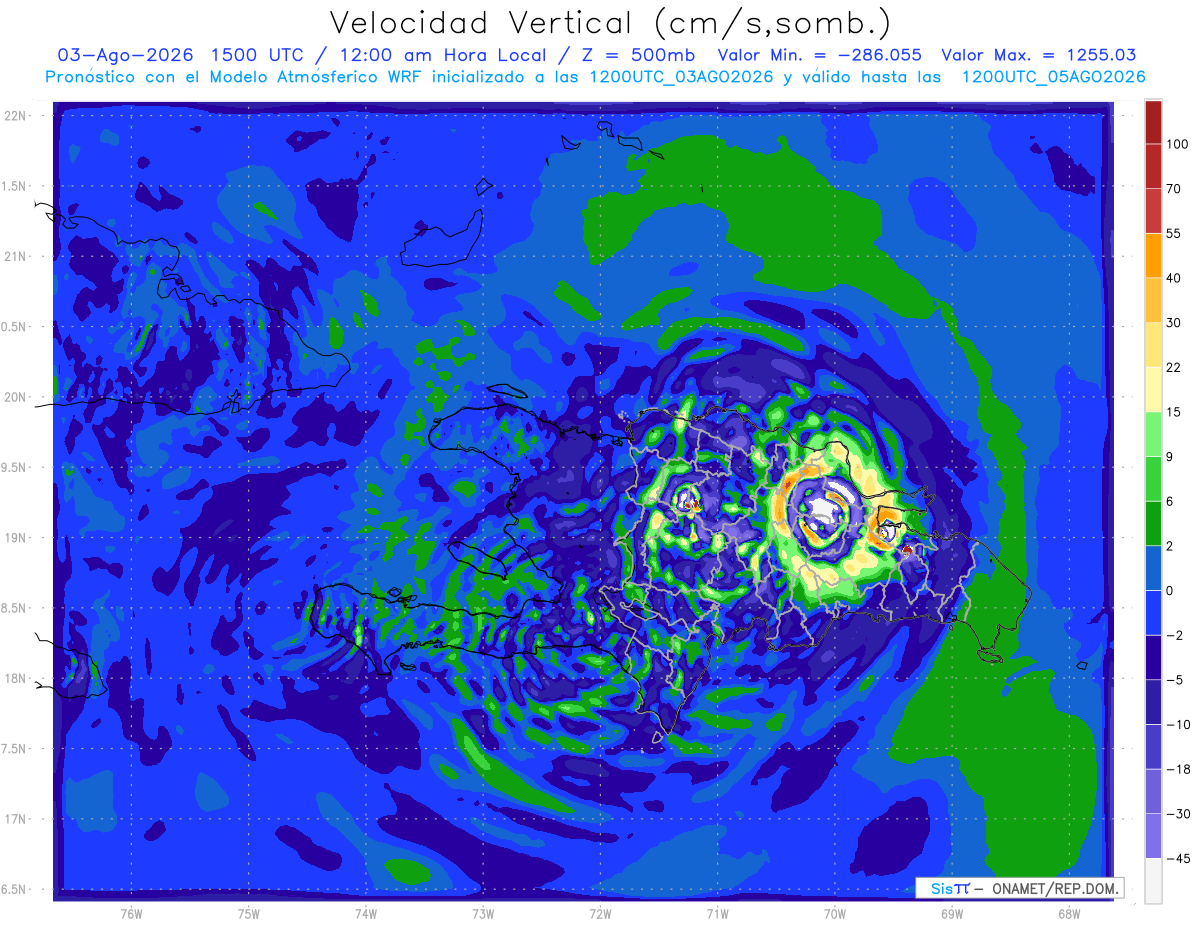The height and width of the screenshot is (927, 1200).
Task: Pick the orange swatch between 40 and 55
Action: pyautogui.click(x=1153, y=255)
